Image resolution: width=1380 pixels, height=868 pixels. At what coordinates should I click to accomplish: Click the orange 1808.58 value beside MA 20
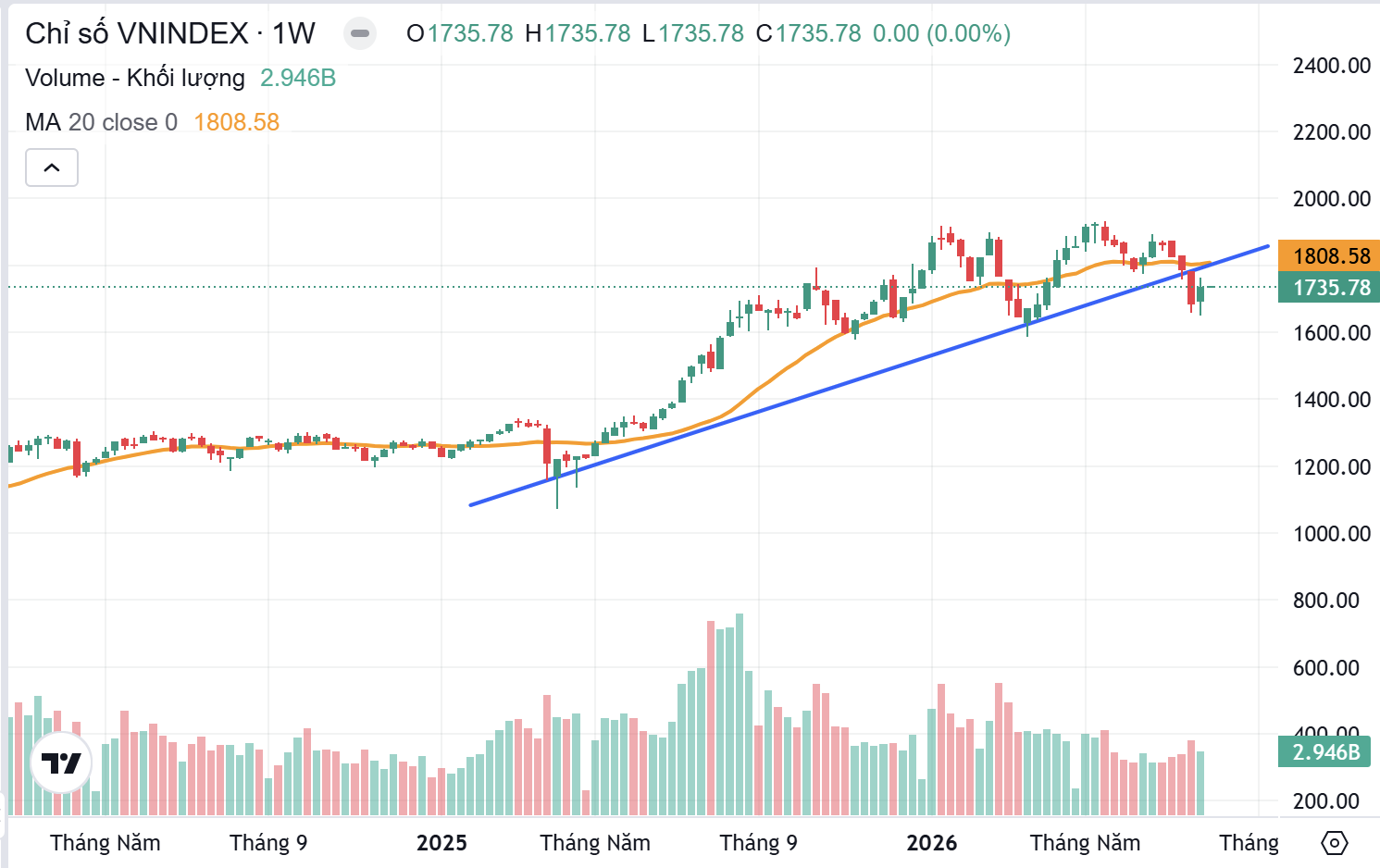pos(237,122)
